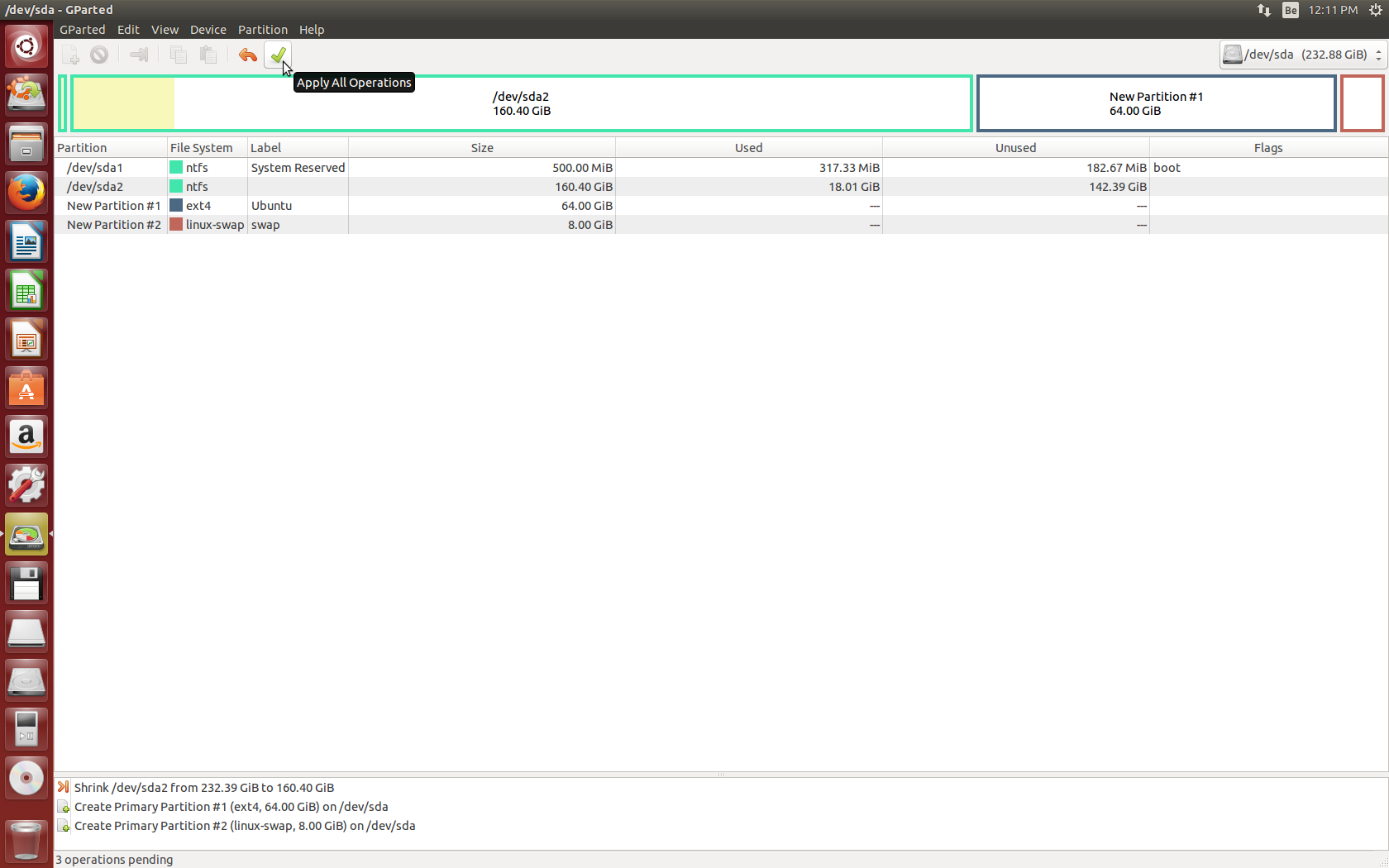Viewport: 1389px width, 868px height.
Task: Click the Paste partition toolbar icon
Action: pos(208,55)
